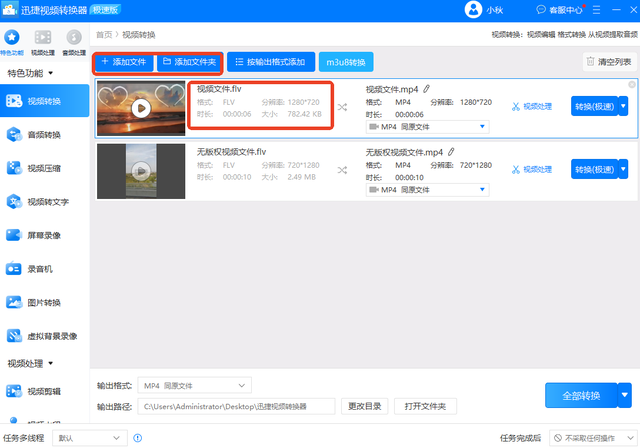
Task: Open 图片转换 in the sidebar
Action: point(44,302)
